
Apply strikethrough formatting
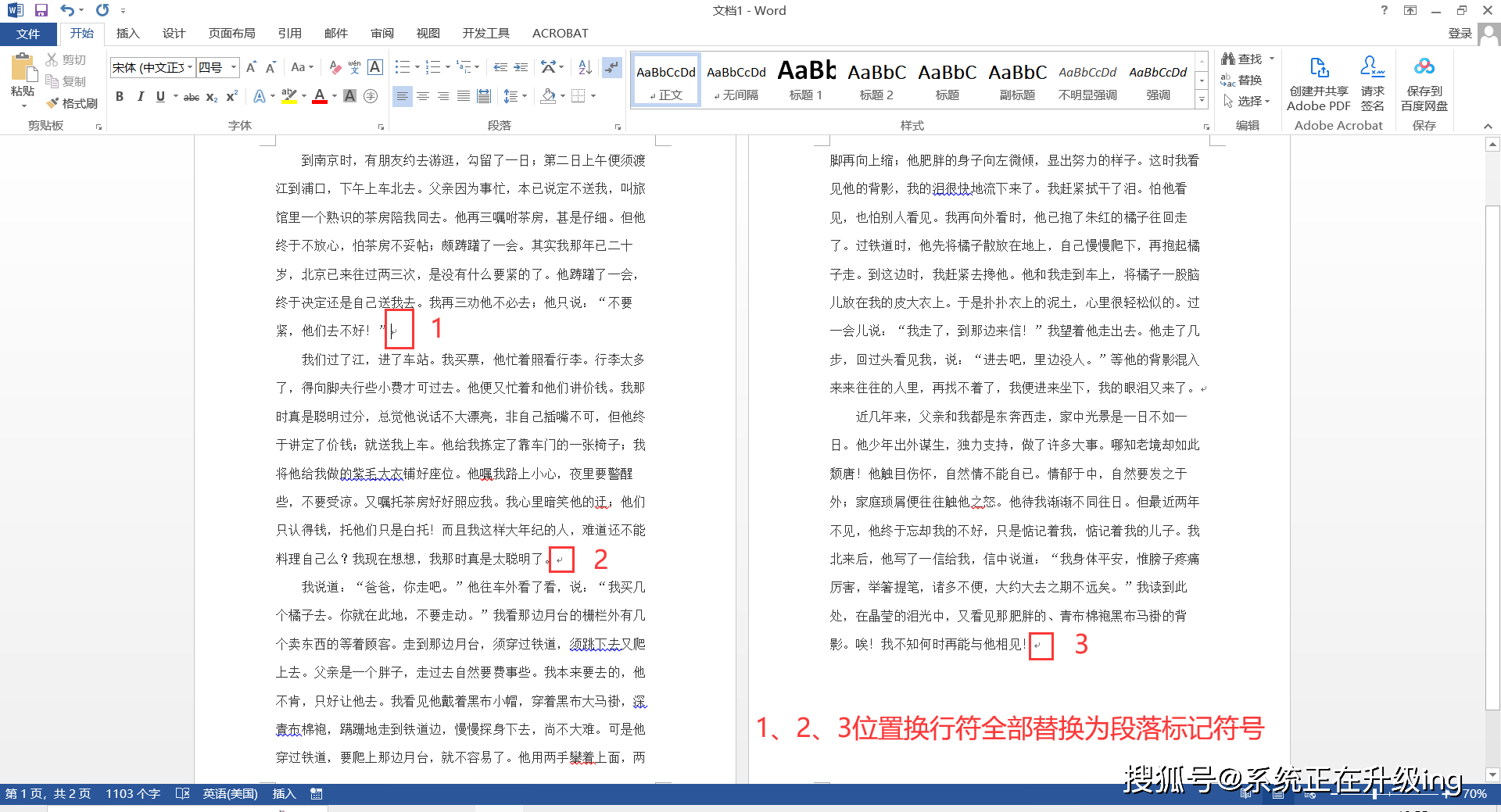pyautogui.click(x=191, y=97)
